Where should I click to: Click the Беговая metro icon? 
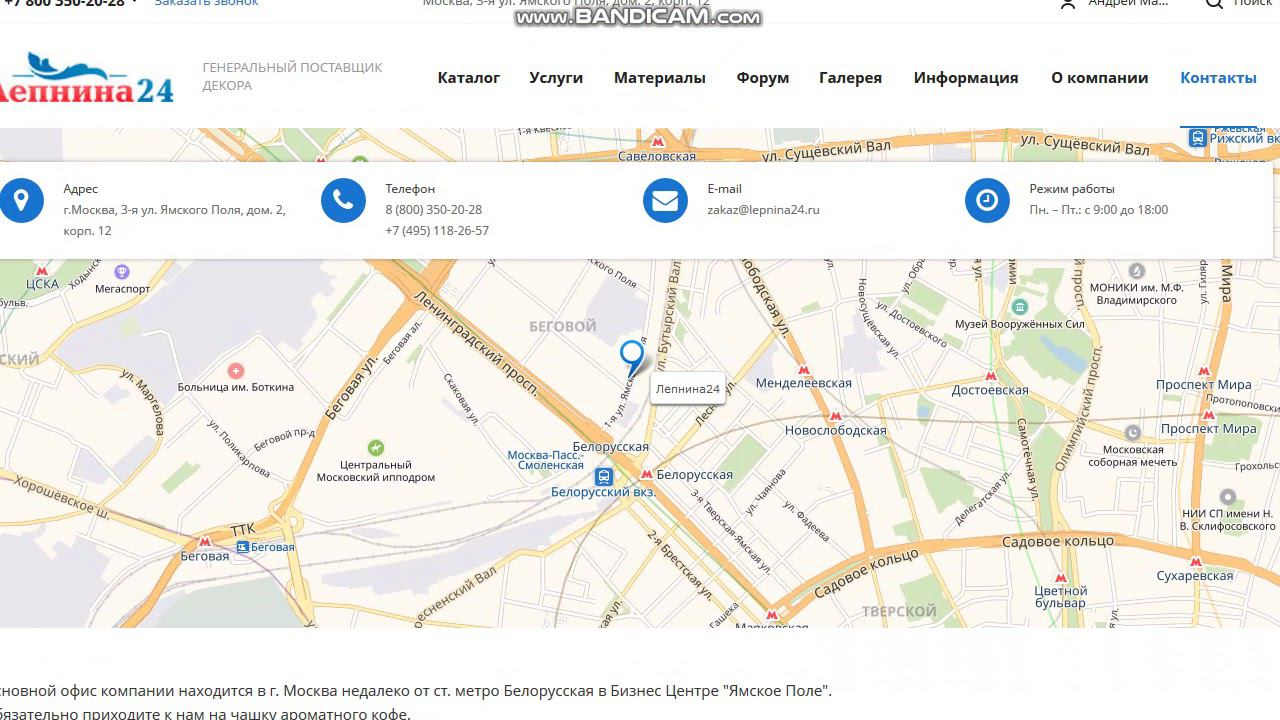pos(204,541)
